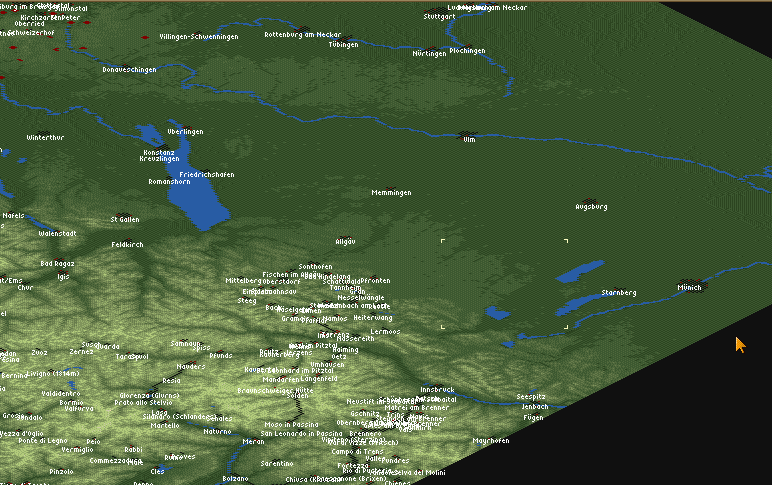Click the Memmingen town label
This screenshot has width=772, height=485.
[x=391, y=193]
